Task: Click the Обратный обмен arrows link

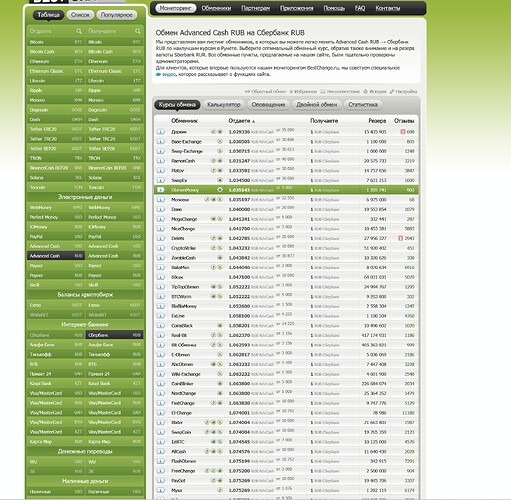Action: point(265,91)
